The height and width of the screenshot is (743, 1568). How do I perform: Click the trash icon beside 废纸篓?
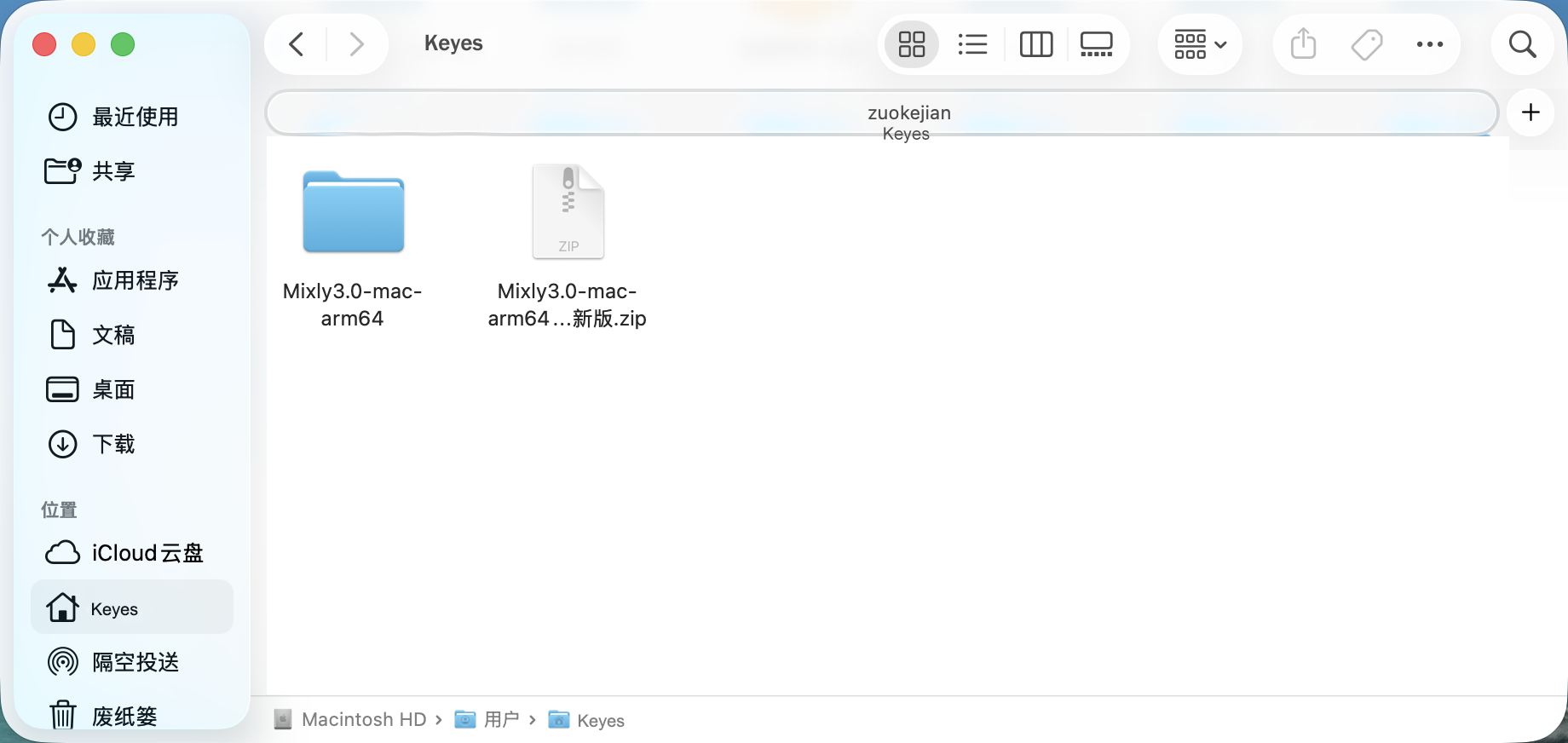click(62, 714)
